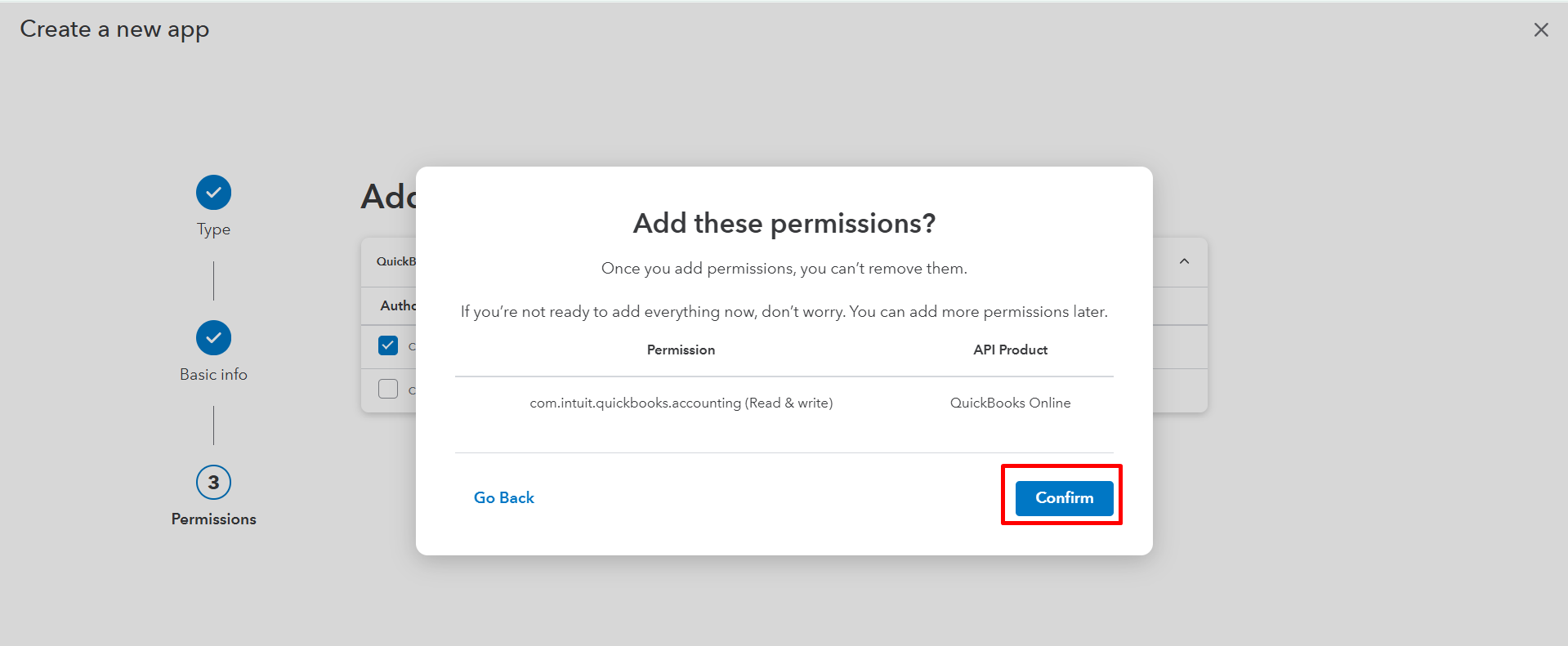Close the Create a new app page
This screenshot has width=1568, height=646.
pyautogui.click(x=1541, y=30)
